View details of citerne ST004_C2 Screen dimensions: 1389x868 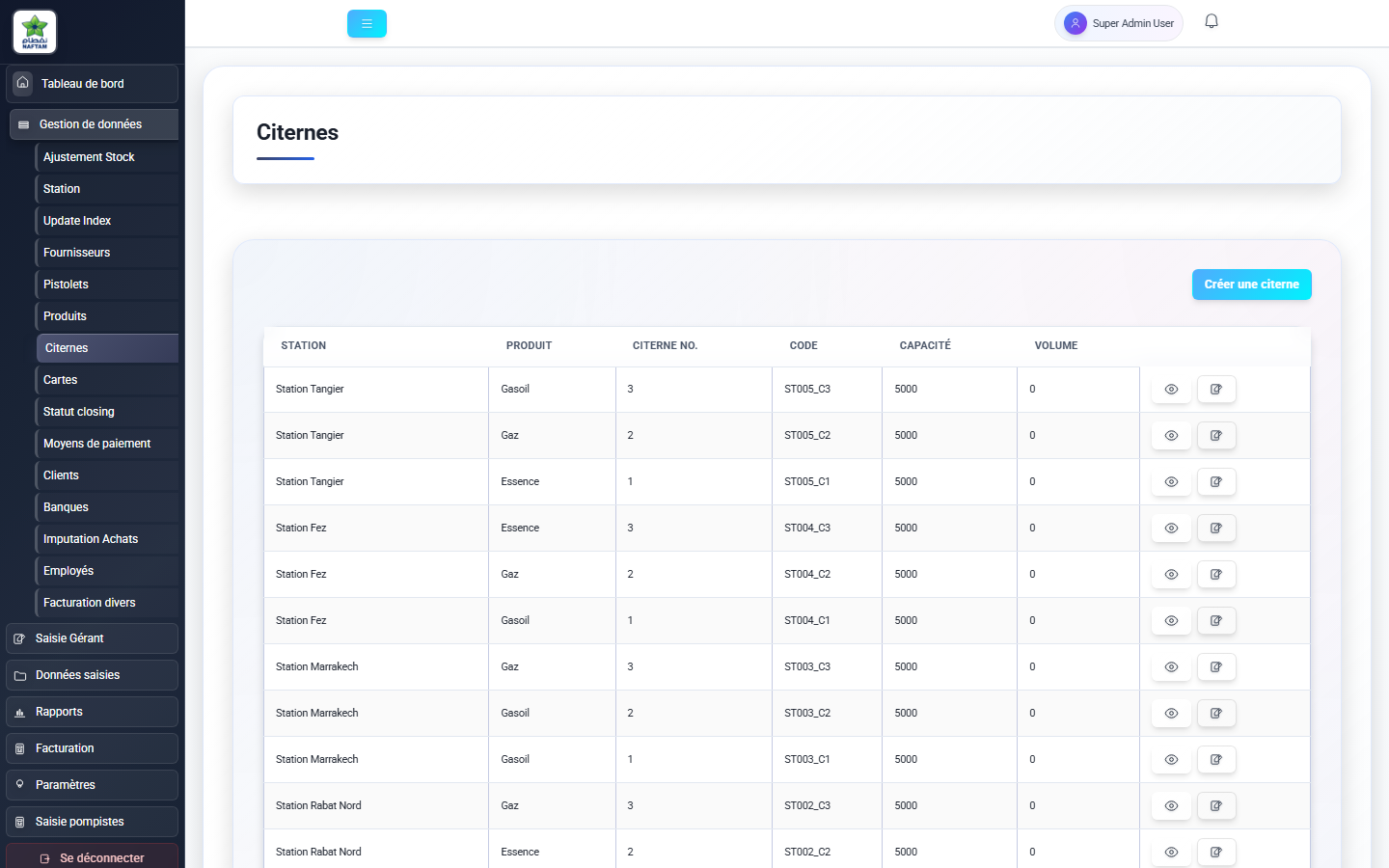click(x=1171, y=575)
